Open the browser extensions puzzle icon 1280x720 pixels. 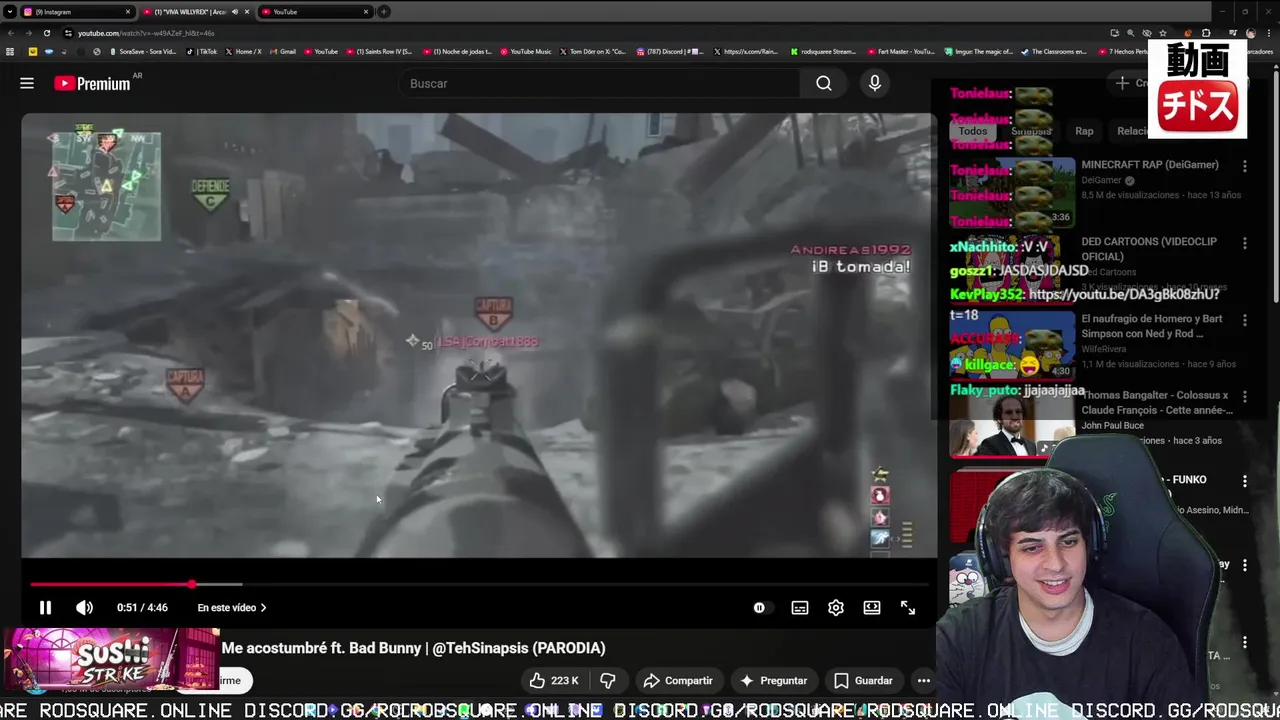click(x=1206, y=33)
